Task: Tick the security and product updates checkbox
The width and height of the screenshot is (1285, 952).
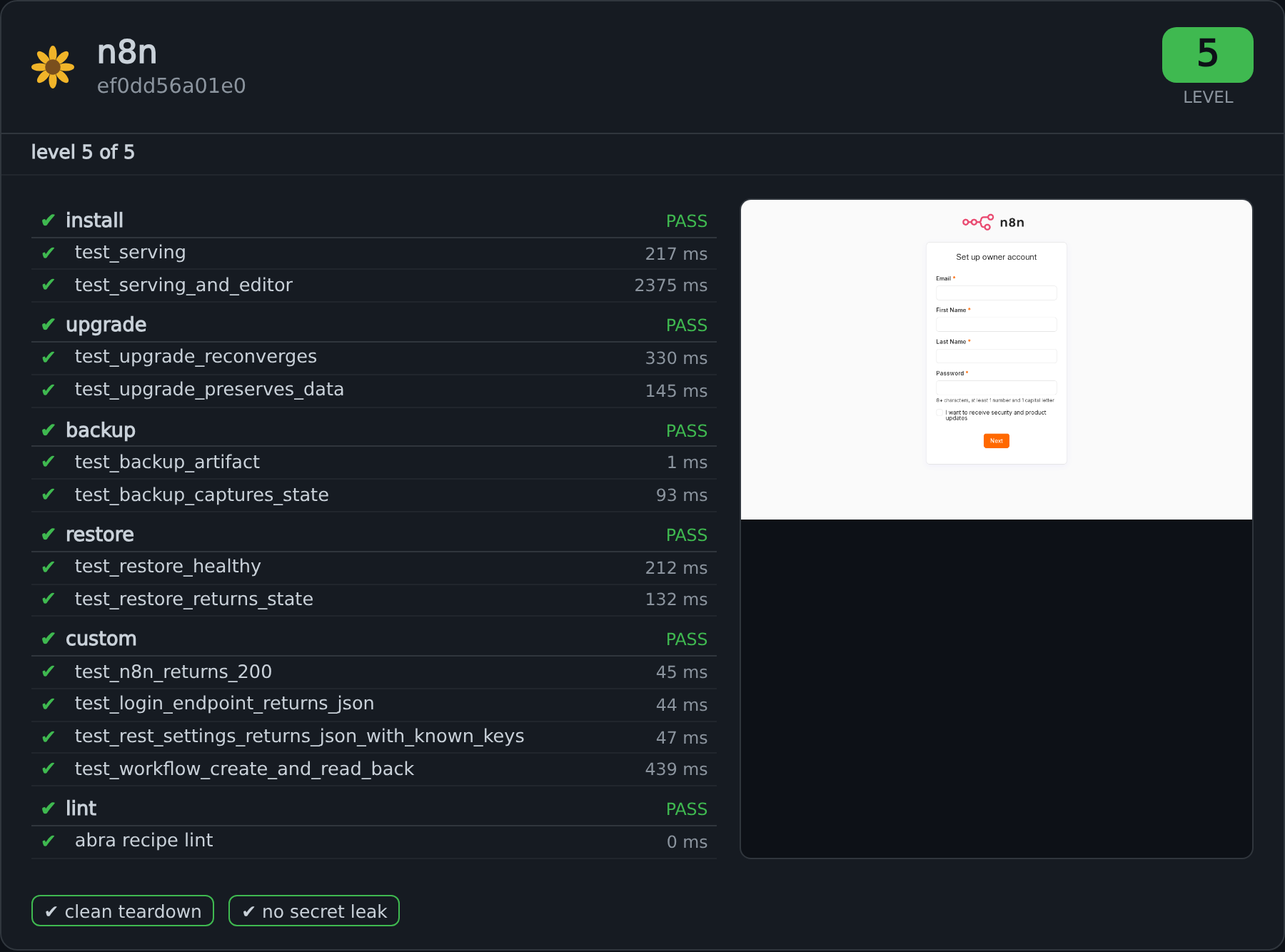Action: pyautogui.click(x=939, y=412)
